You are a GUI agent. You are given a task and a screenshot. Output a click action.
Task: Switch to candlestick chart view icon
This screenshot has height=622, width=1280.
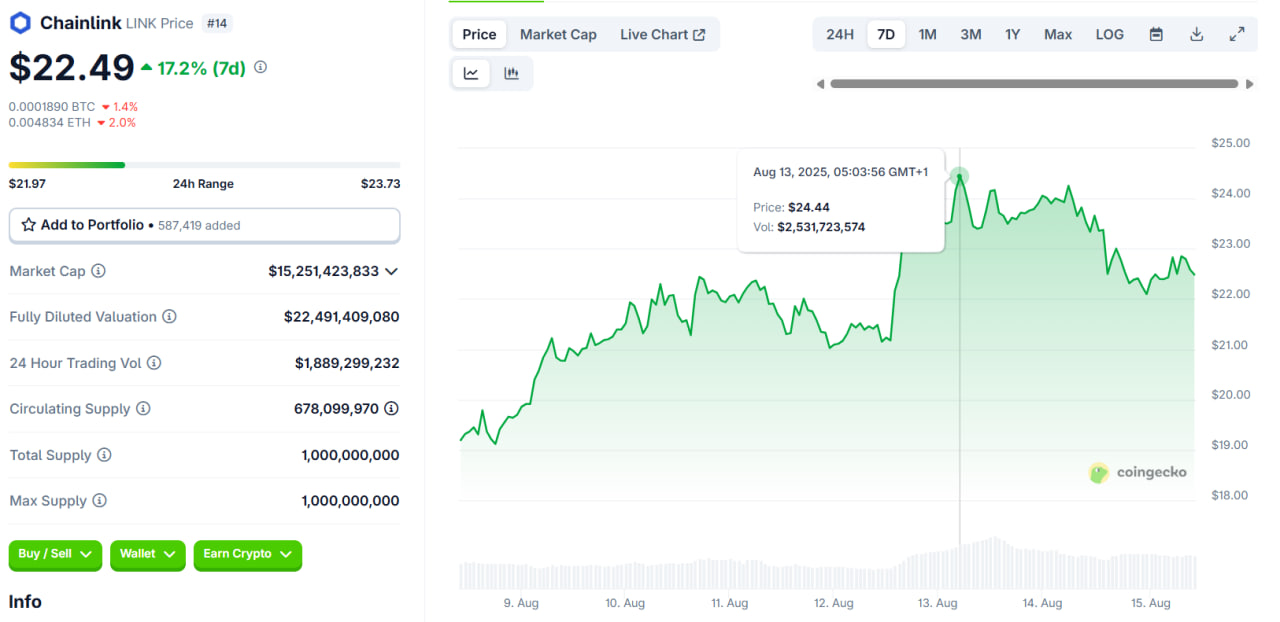511,73
